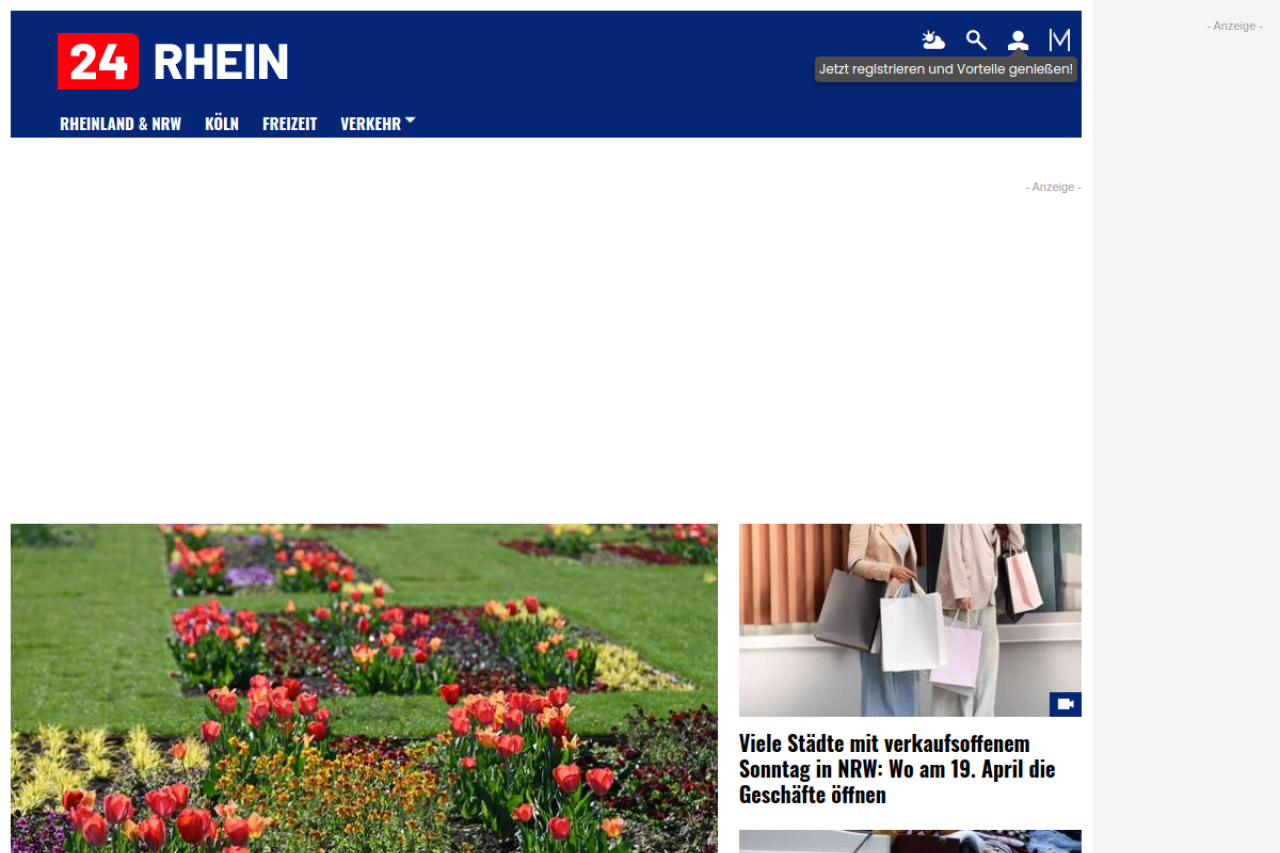
Task: Open the user account profile icon
Action: point(1018,40)
